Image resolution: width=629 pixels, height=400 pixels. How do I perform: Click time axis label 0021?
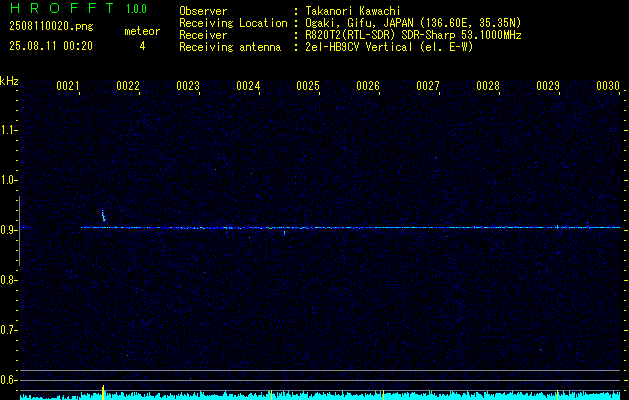click(x=67, y=86)
